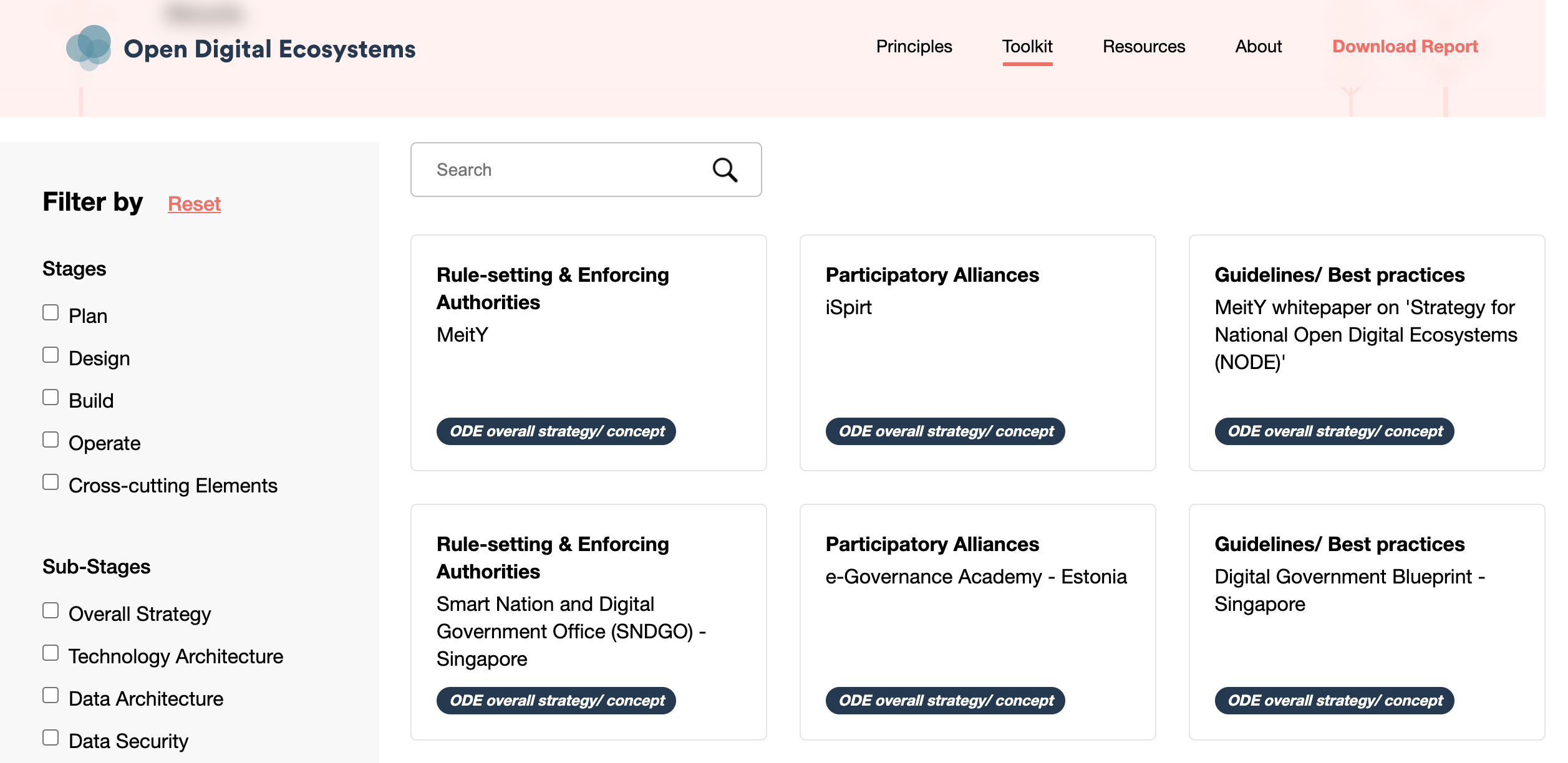Switch to the Toolkit tab
1568x763 pixels.
(x=1027, y=47)
